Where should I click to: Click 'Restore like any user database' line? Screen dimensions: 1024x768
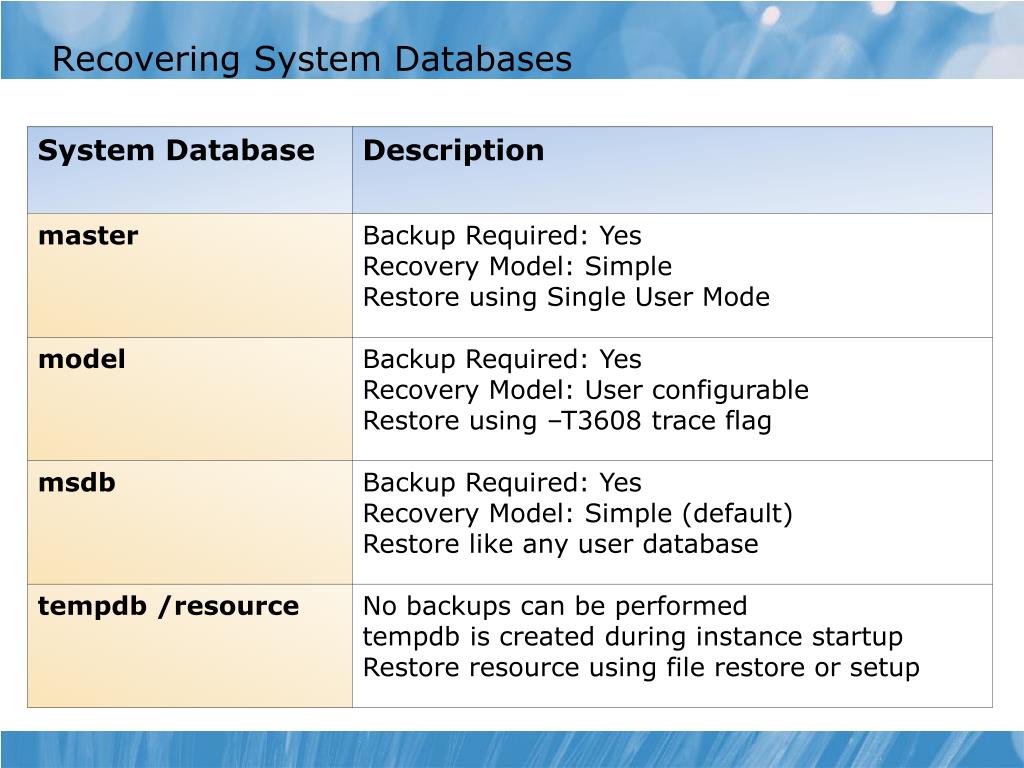pyautogui.click(x=560, y=544)
